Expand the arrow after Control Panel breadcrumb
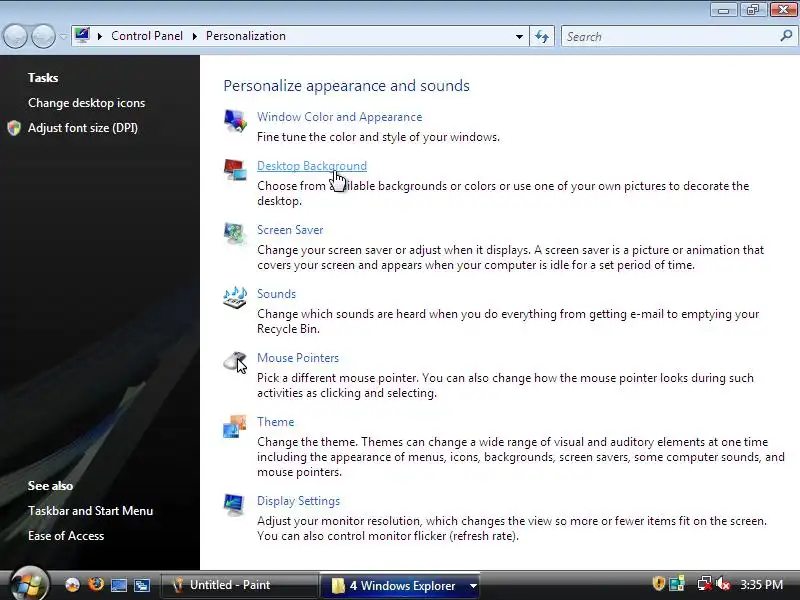Screen dimensions: 800x600 point(195,36)
